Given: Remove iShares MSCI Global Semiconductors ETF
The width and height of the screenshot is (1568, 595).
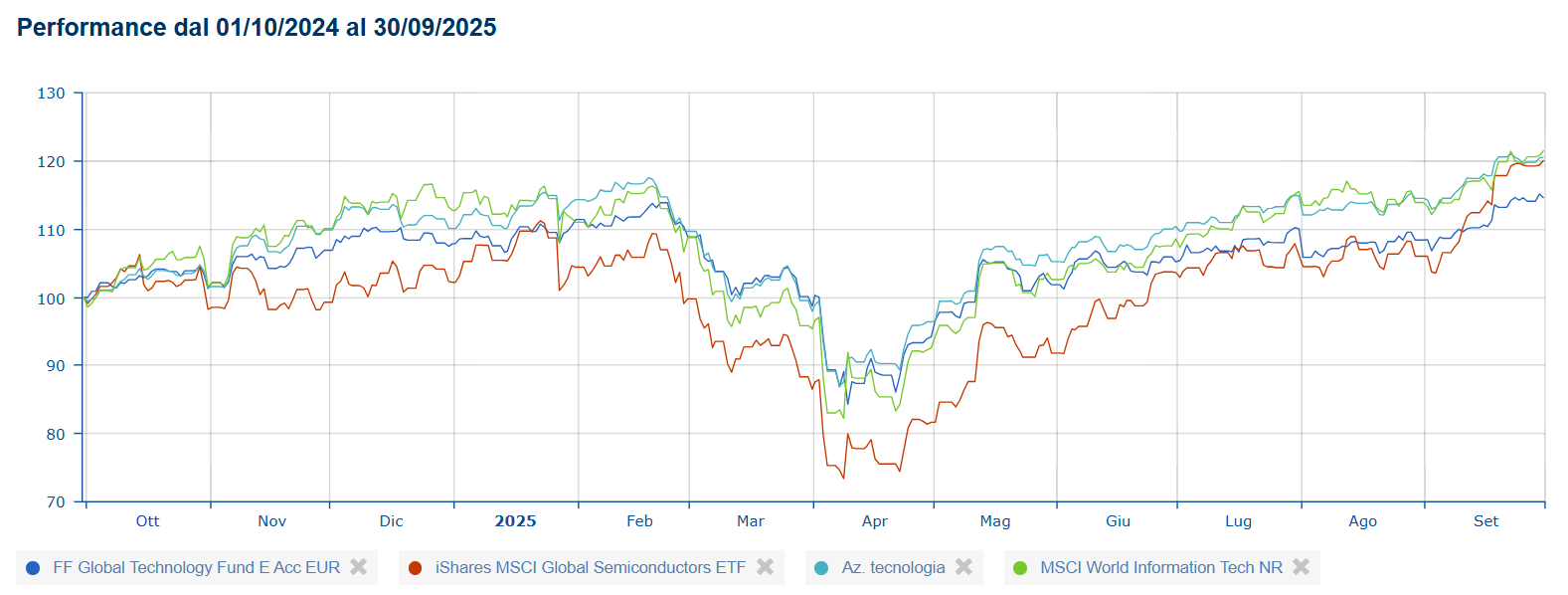Looking at the screenshot, I should point(765,567).
